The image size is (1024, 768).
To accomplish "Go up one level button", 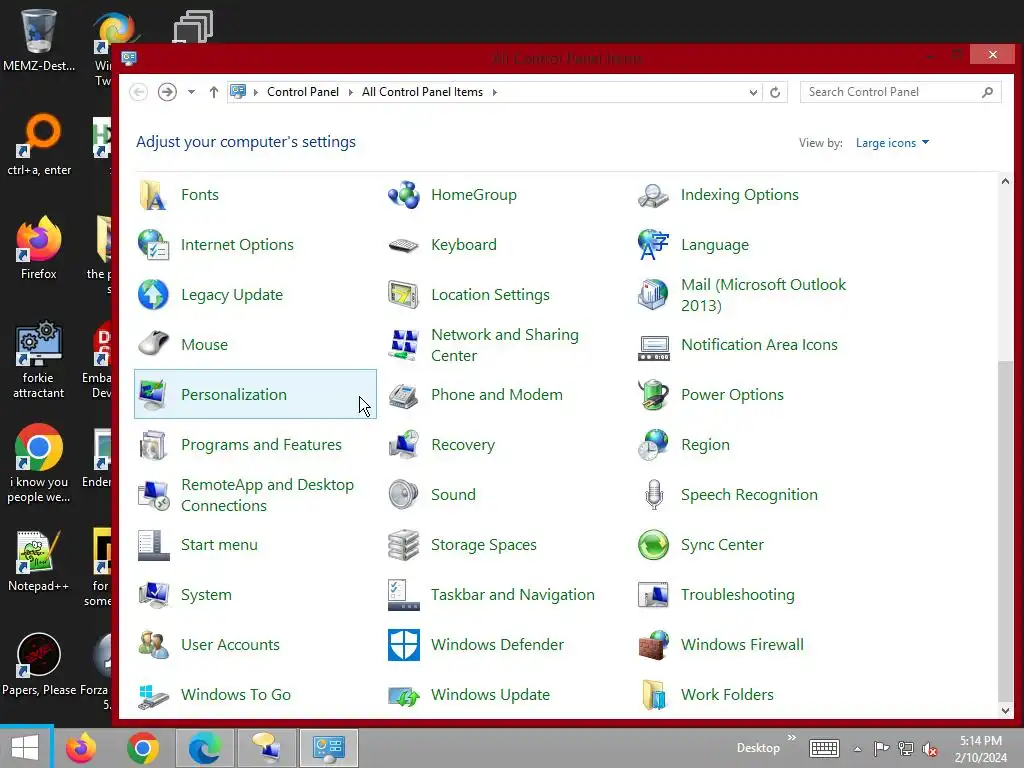I will pos(214,92).
